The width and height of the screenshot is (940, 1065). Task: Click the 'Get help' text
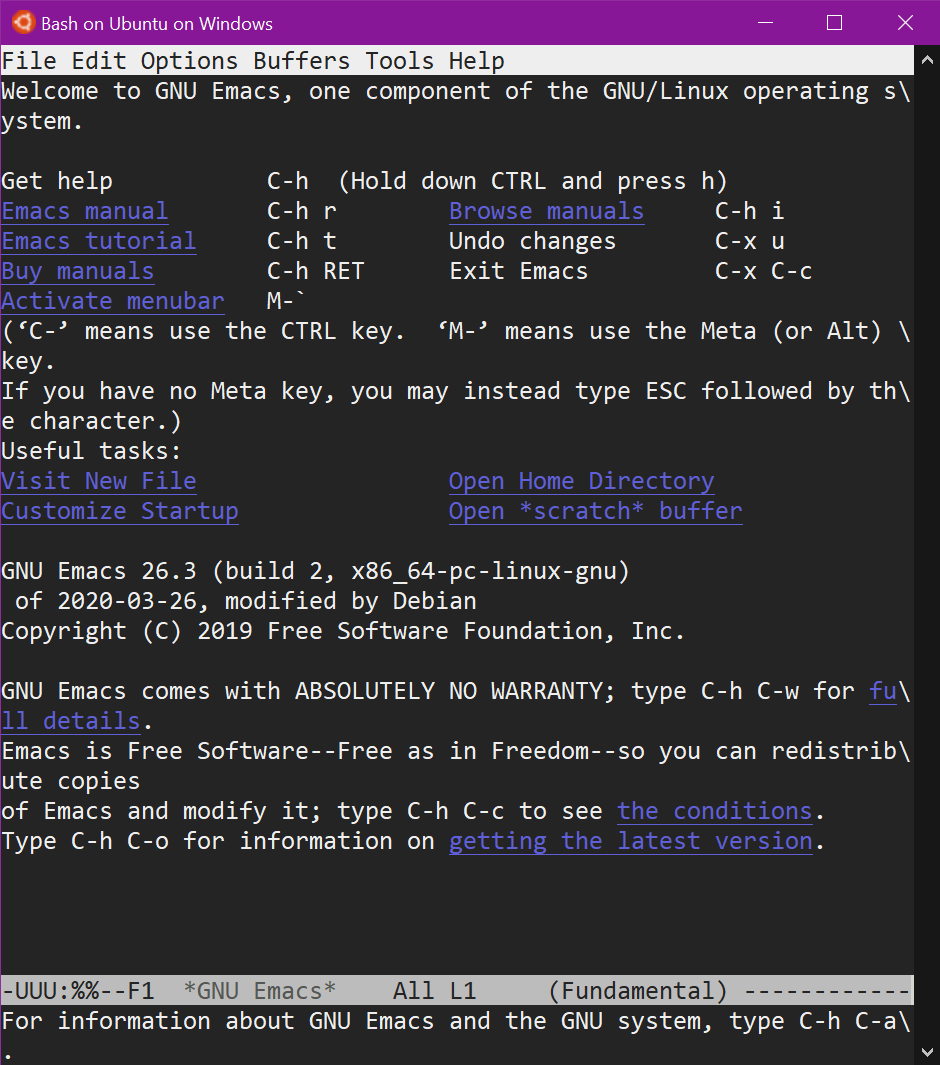pos(57,181)
